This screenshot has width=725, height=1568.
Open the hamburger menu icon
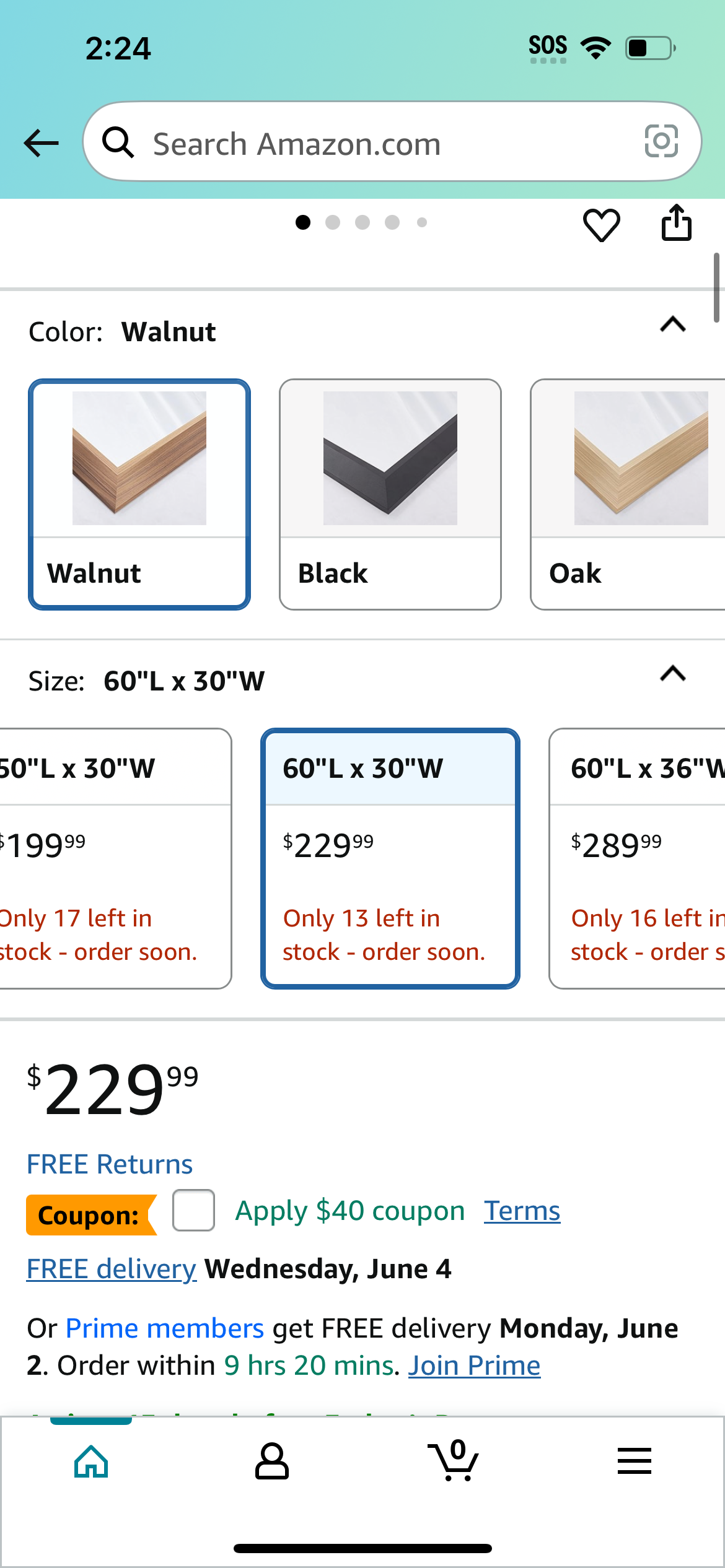click(x=635, y=1461)
